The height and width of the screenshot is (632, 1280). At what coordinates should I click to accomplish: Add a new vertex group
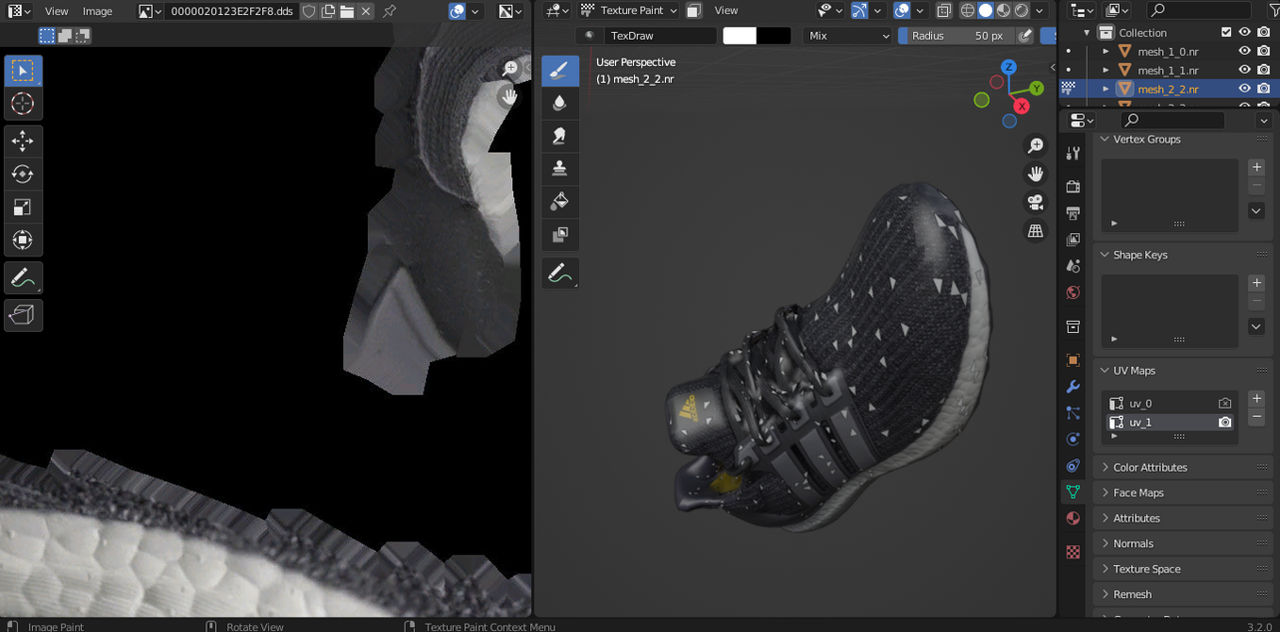tap(1257, 167)
